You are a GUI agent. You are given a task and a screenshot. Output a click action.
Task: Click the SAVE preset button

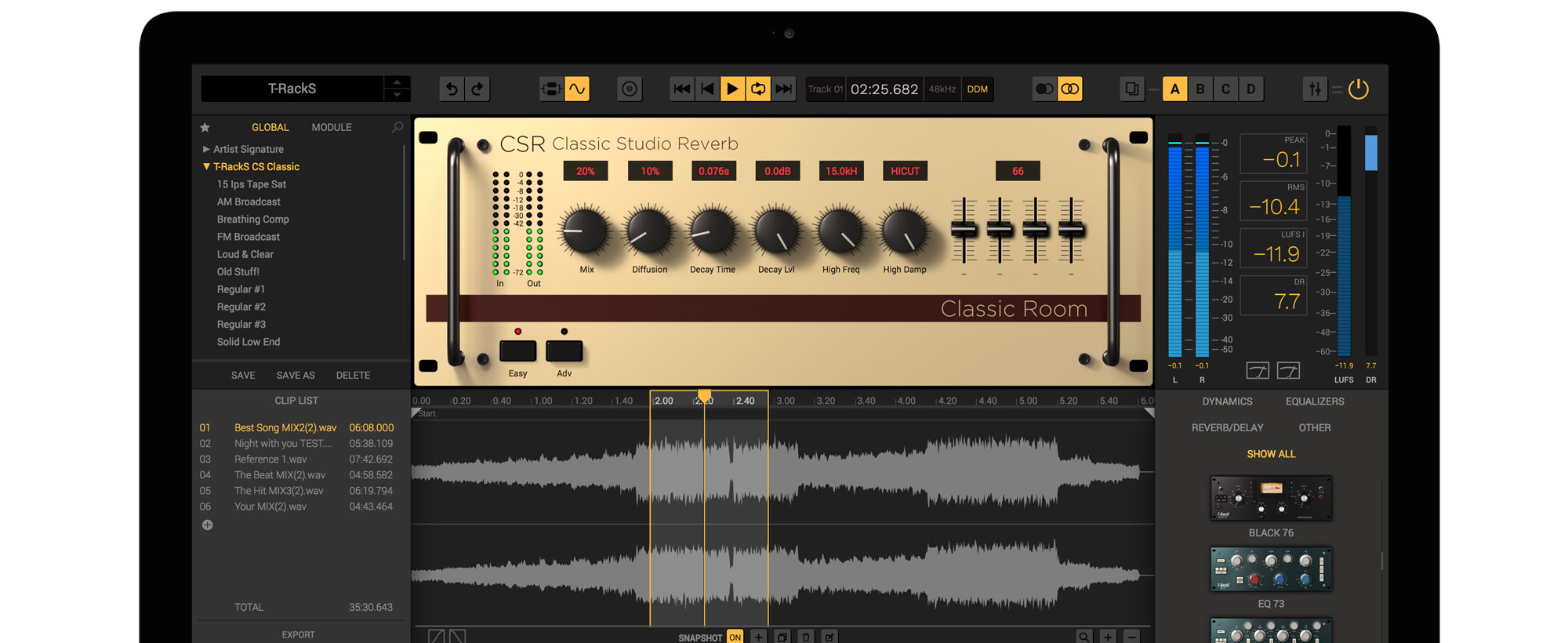(243, 376)
